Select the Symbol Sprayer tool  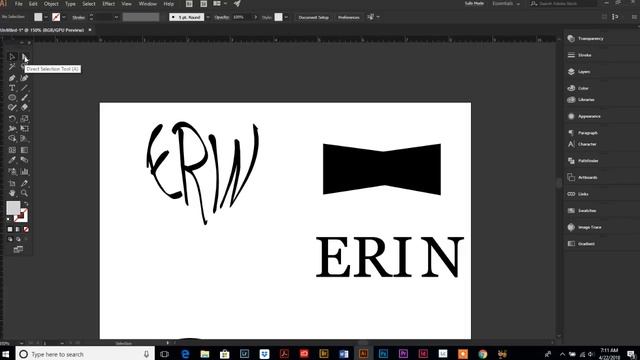click(x=12, y=171)
